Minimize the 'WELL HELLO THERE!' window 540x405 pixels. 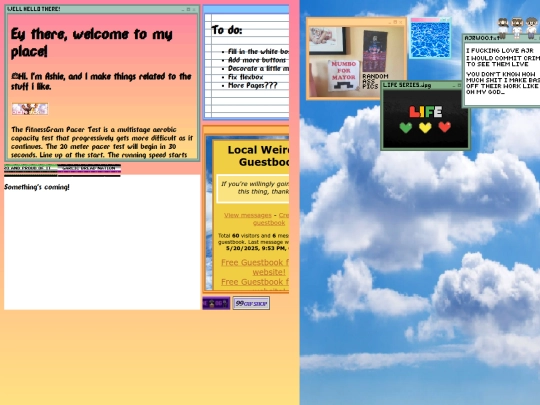[x=183, y=10]
